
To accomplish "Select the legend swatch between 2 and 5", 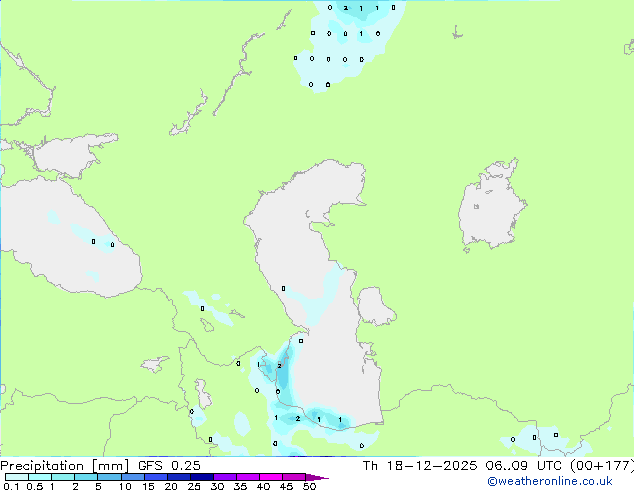I will (x=86, y=477).
